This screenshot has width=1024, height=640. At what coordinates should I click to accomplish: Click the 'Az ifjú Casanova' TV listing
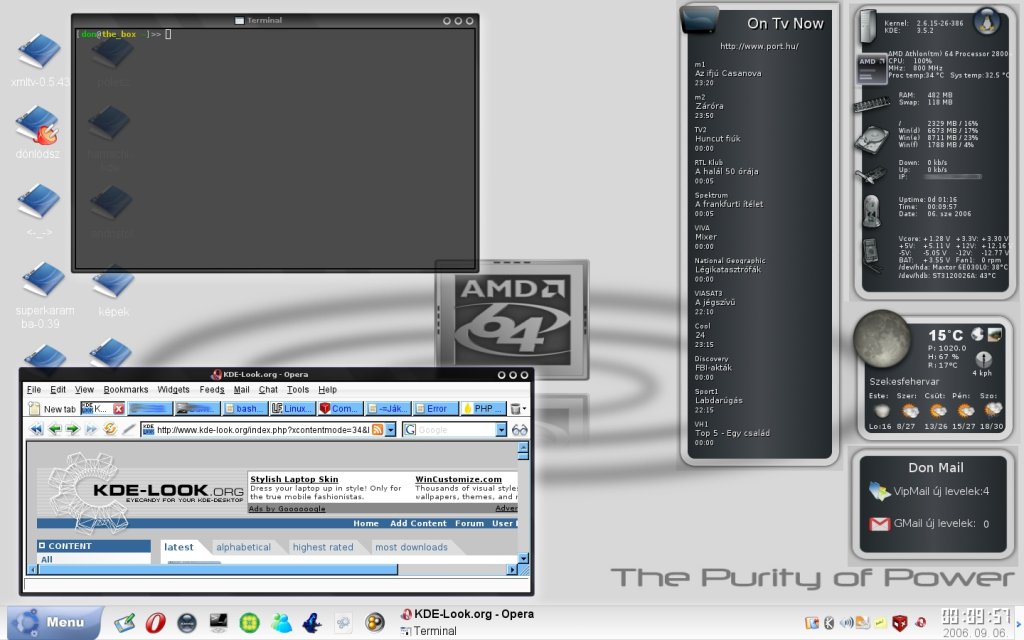[728, 73]
